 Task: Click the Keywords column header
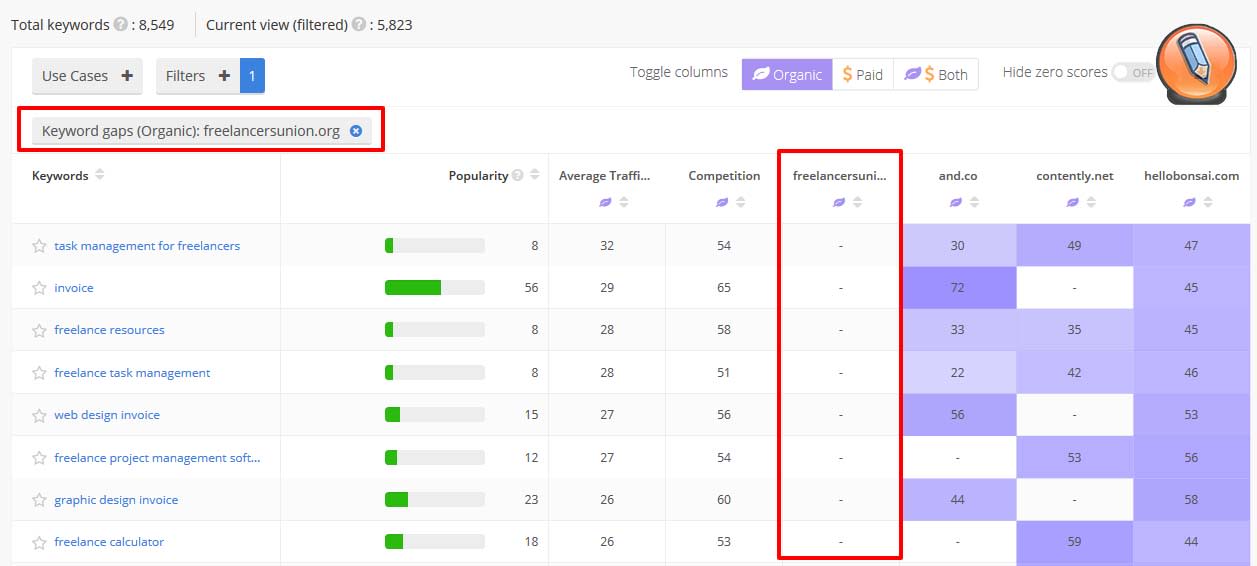point(60,176)
